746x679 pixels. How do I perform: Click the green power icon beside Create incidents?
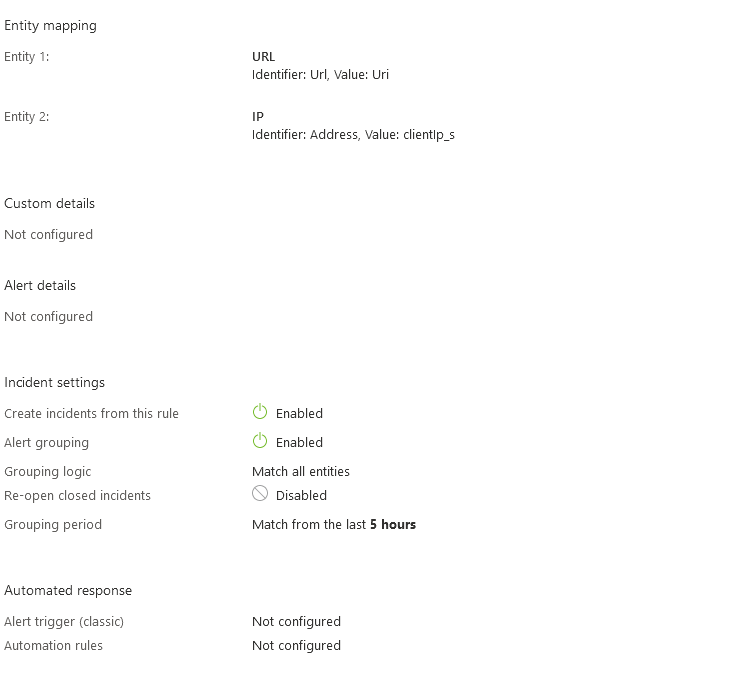click(x=260, y=412)
